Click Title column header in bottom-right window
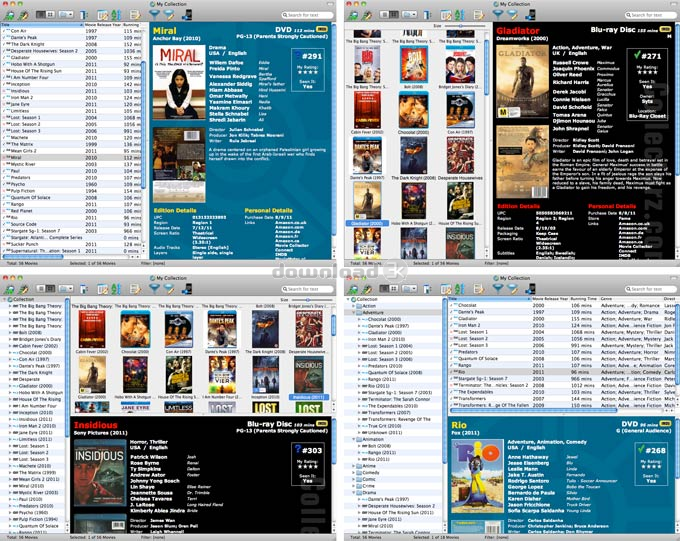 coord(489,299)
